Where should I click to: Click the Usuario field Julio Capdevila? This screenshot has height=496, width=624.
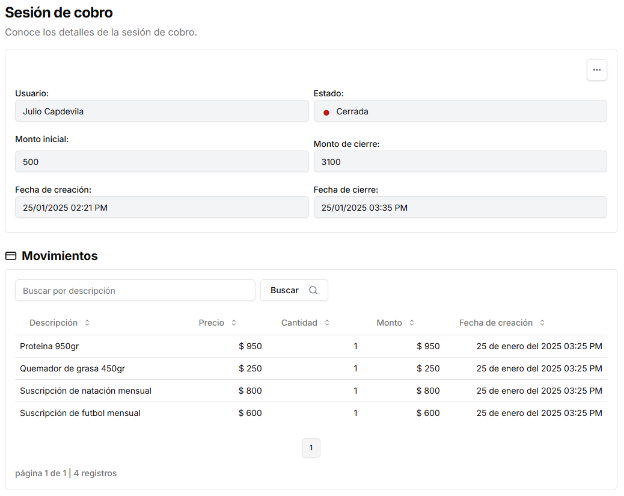coord(161,111)
